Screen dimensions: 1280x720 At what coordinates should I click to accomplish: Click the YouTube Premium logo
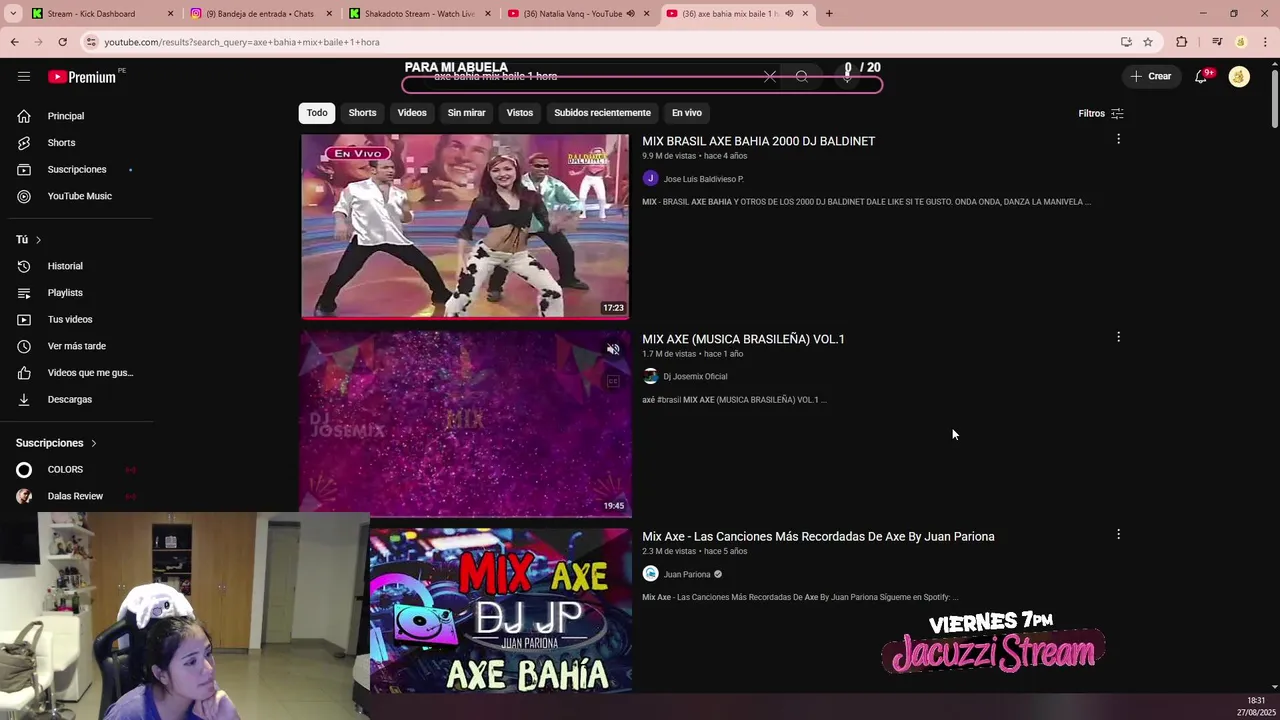[x=82, y=77]
